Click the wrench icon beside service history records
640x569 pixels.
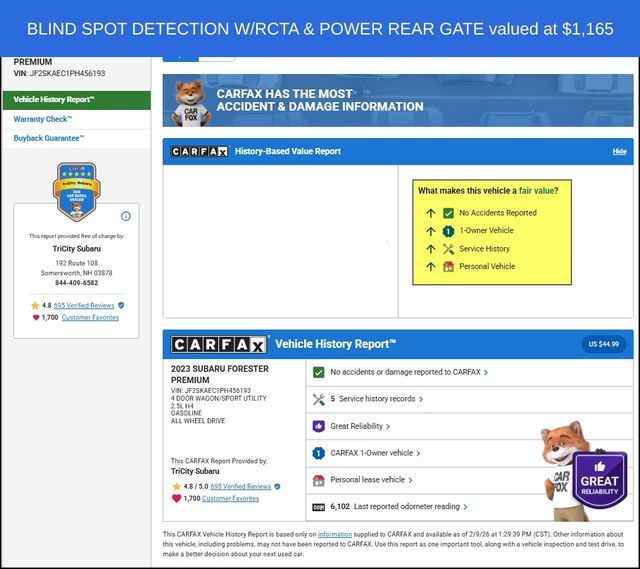tap(319, 399)
